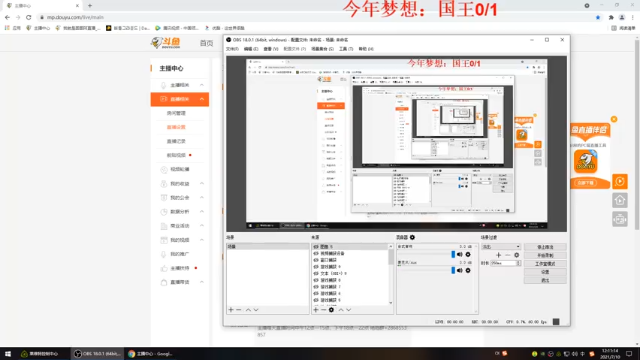The image size is (640, 360).
Task: Enter studio mode via 工作室模式 button
Action: (x=545, y=264)
